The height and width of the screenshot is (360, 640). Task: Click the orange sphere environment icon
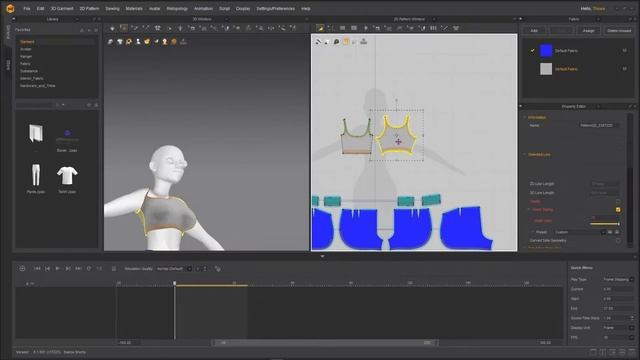point(174,42)
